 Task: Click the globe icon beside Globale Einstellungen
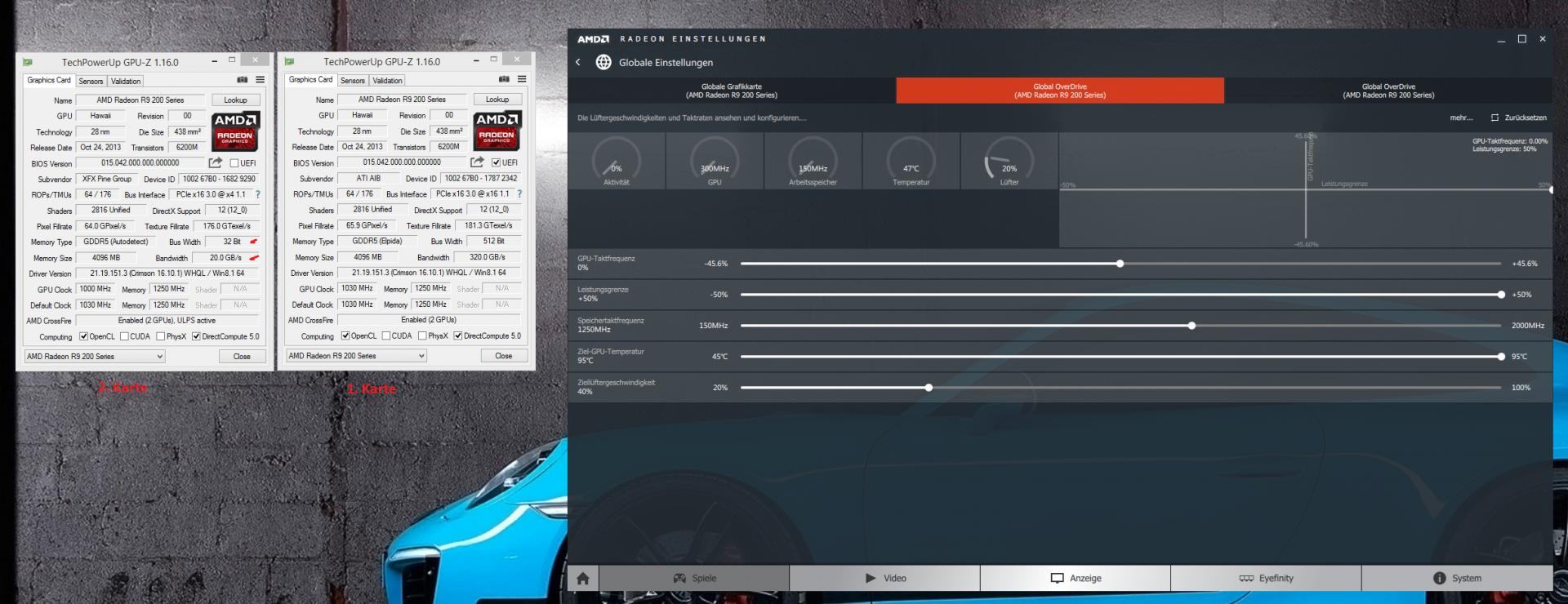tap(604, 62)
